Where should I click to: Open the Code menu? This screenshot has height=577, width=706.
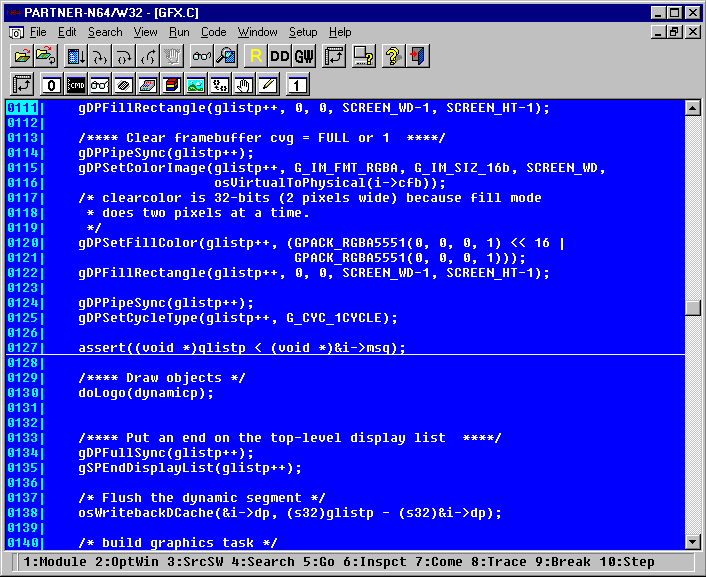click(213, 32)
